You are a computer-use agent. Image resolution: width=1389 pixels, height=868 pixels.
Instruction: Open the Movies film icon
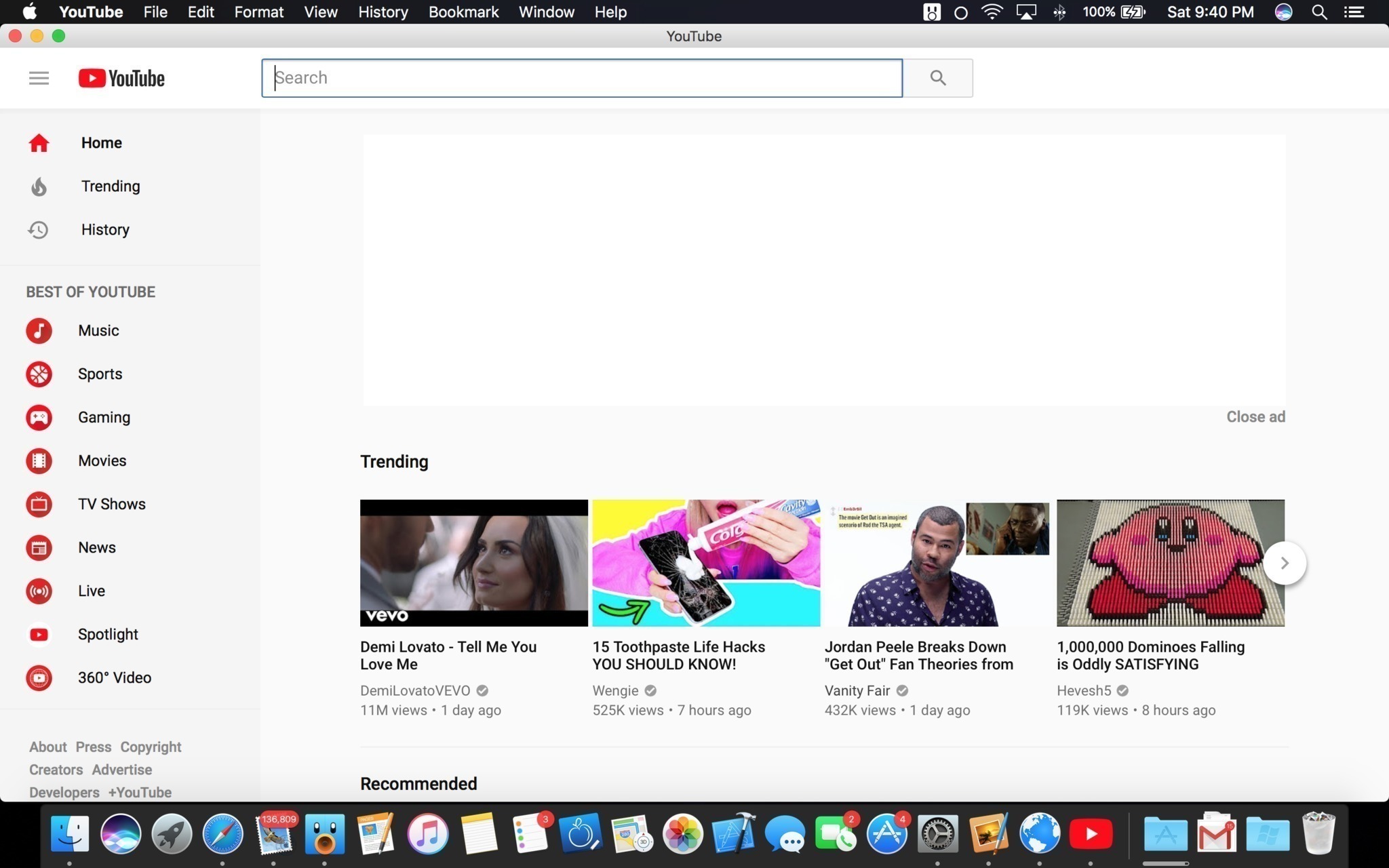[x=39, y=461]
